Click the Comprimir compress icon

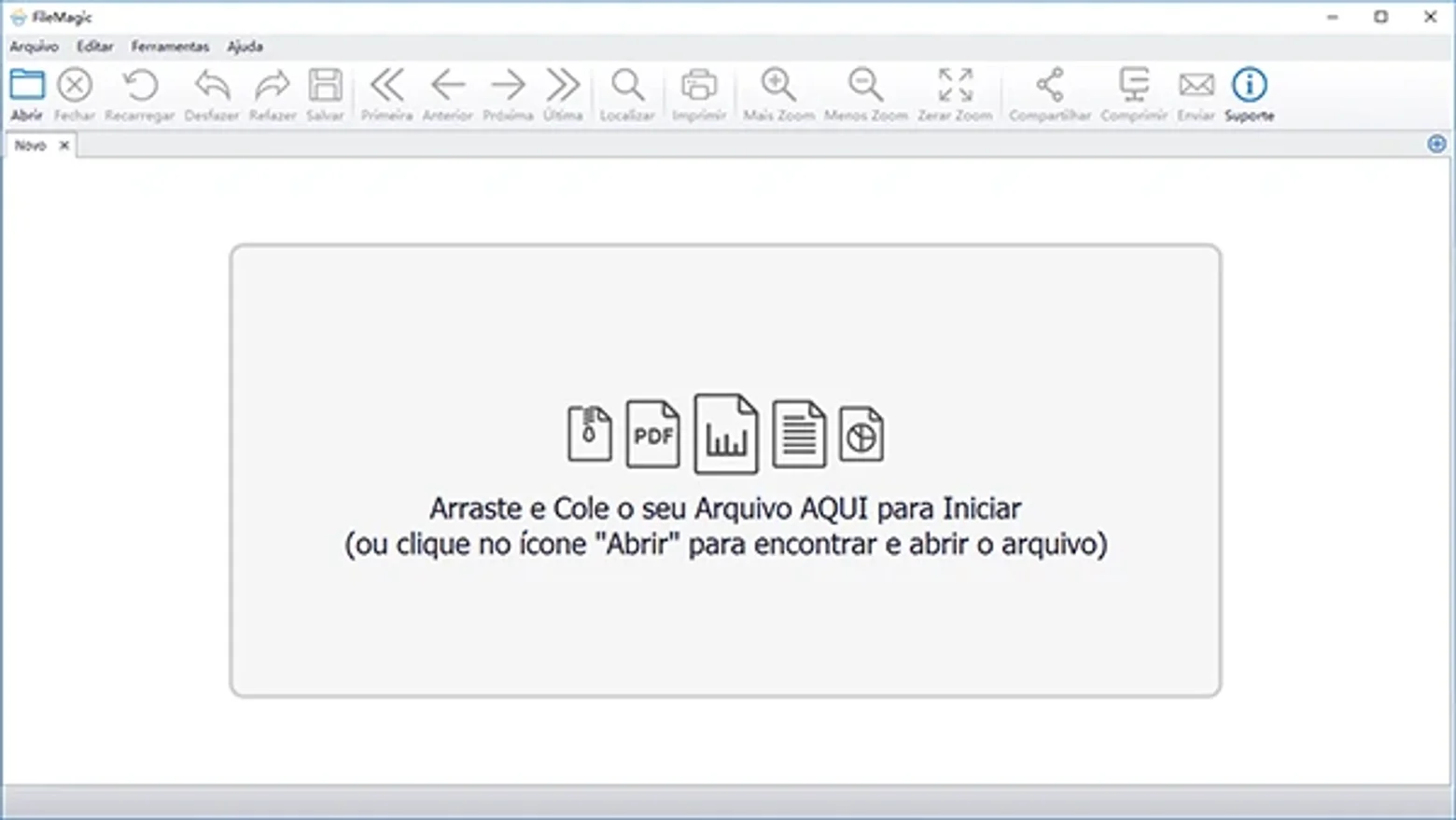[x=1134, y=85]
